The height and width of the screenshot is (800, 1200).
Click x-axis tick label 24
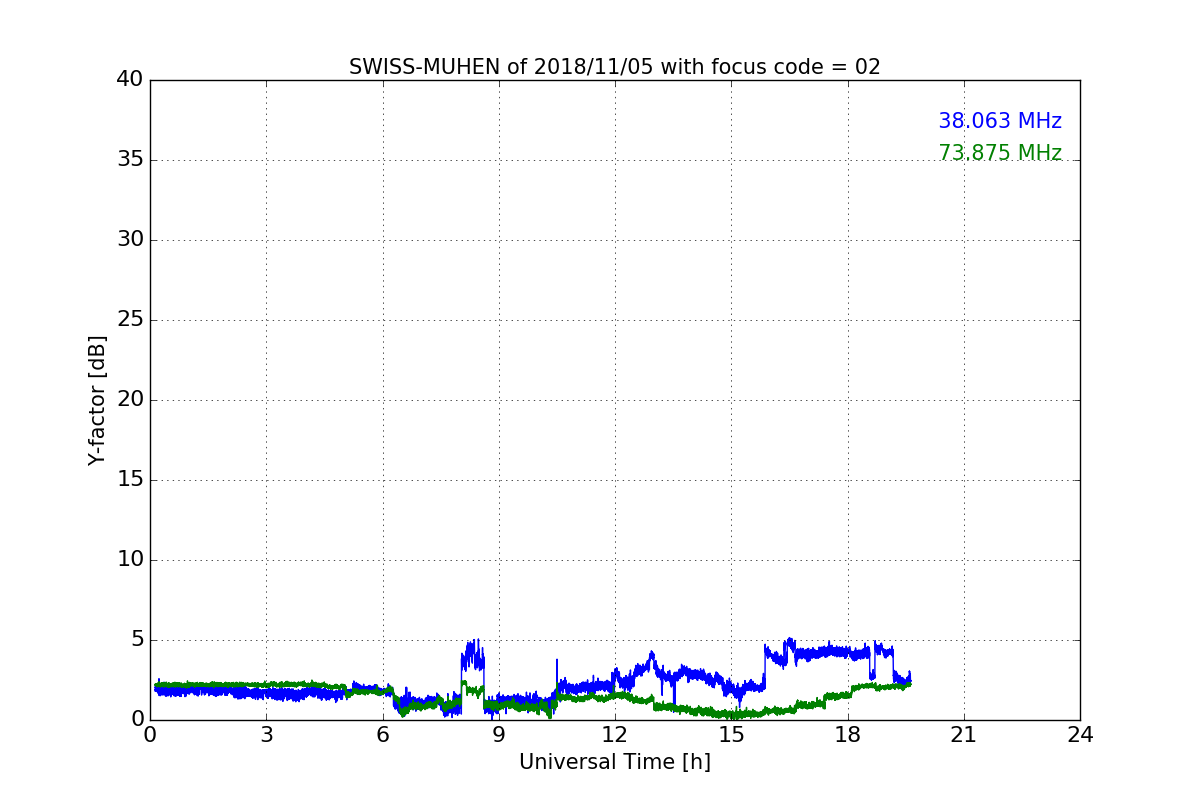click(1080, 735)
